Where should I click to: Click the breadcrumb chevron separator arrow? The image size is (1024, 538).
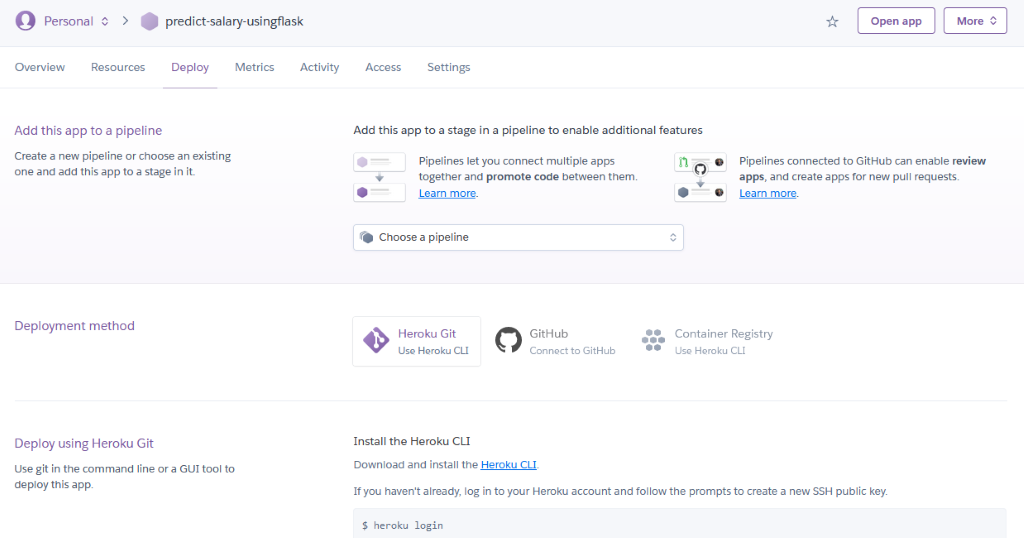point(125,21)
